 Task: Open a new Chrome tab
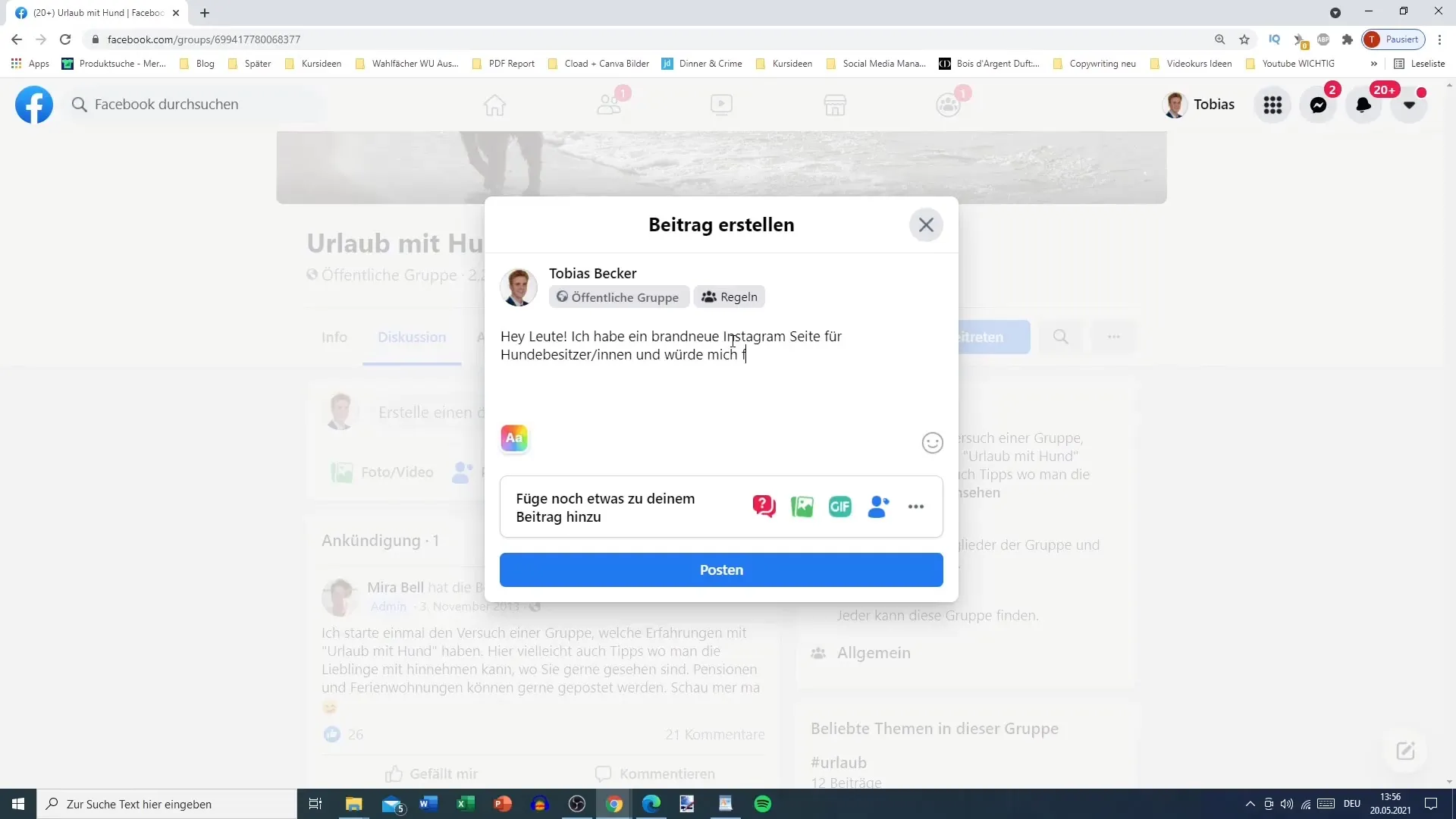(205, 13)
